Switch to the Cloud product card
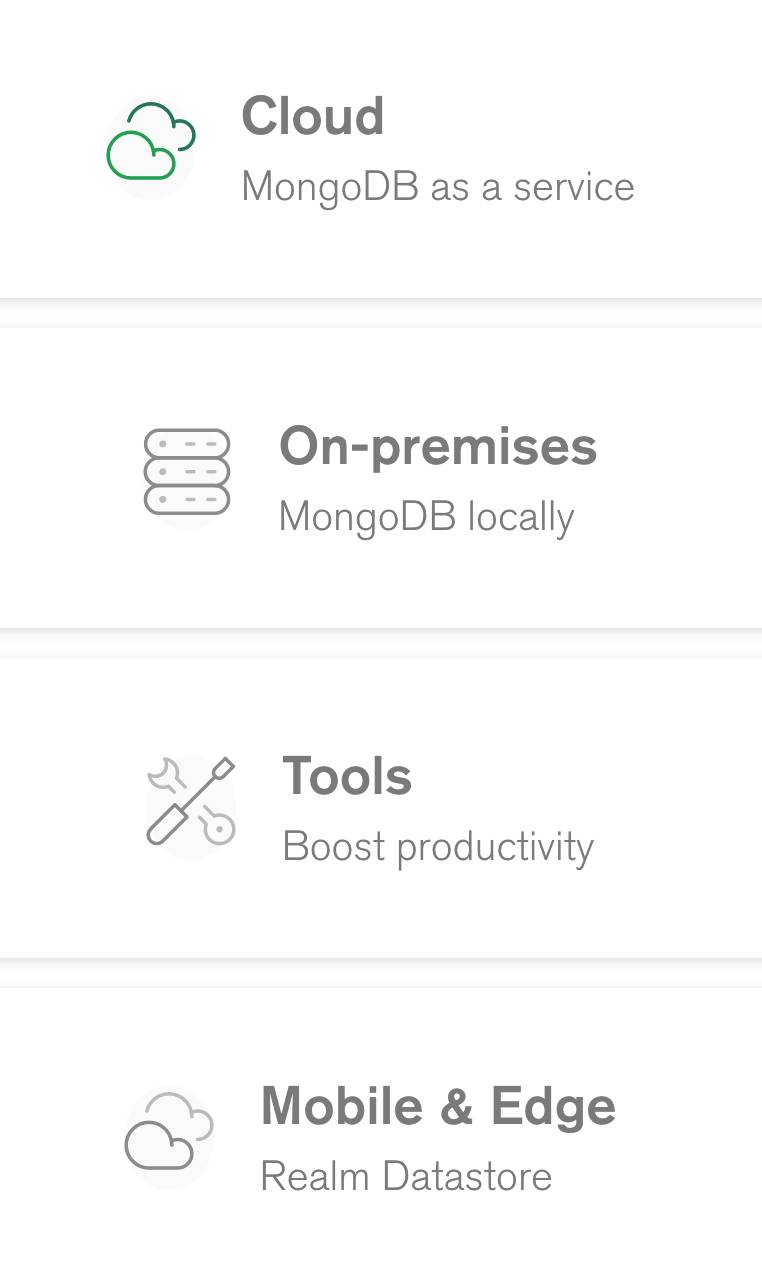This screenshot has height=1286, width=762. click(x=381, y=149)
